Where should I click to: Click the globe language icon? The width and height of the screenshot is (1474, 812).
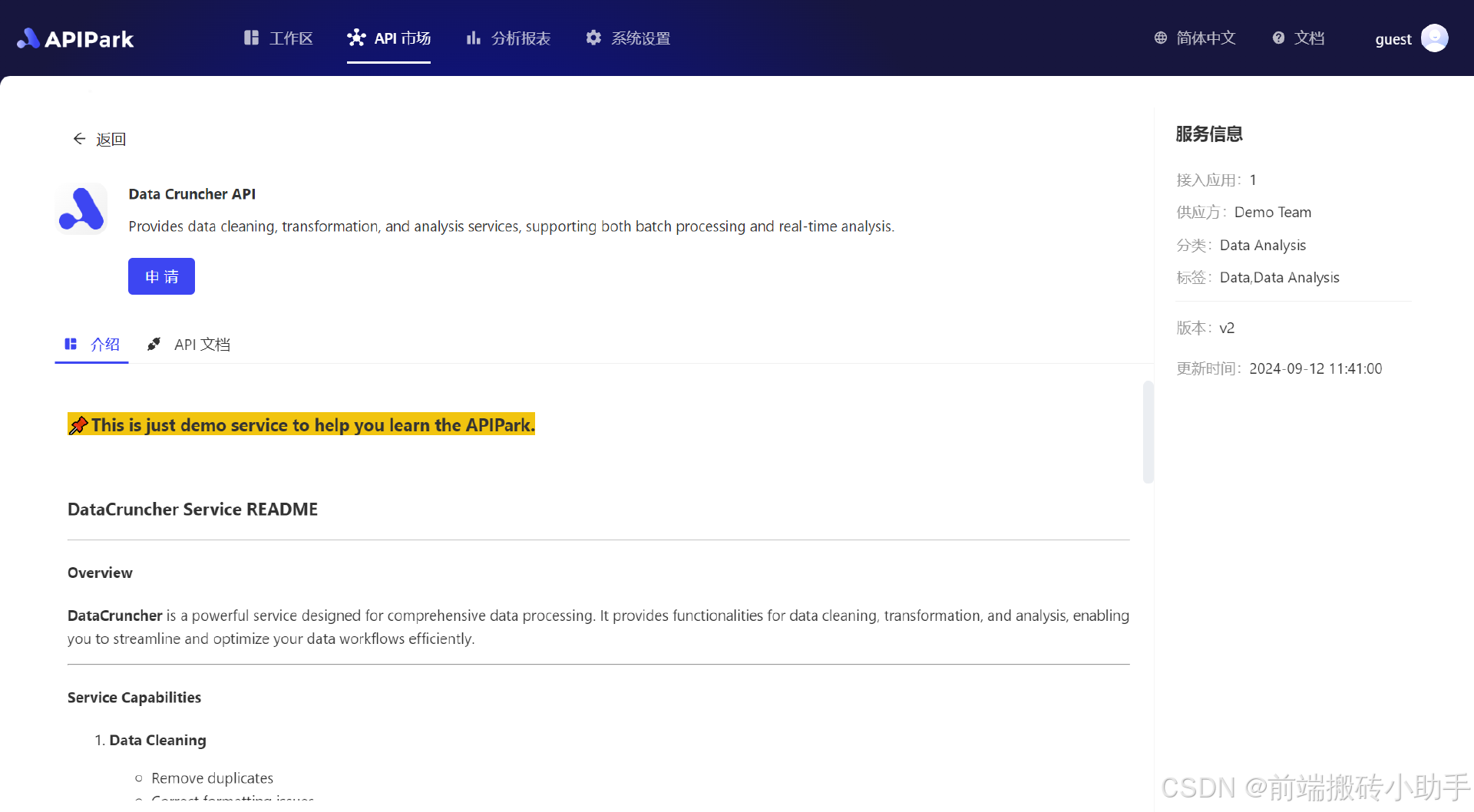[x=1160, y=37]
